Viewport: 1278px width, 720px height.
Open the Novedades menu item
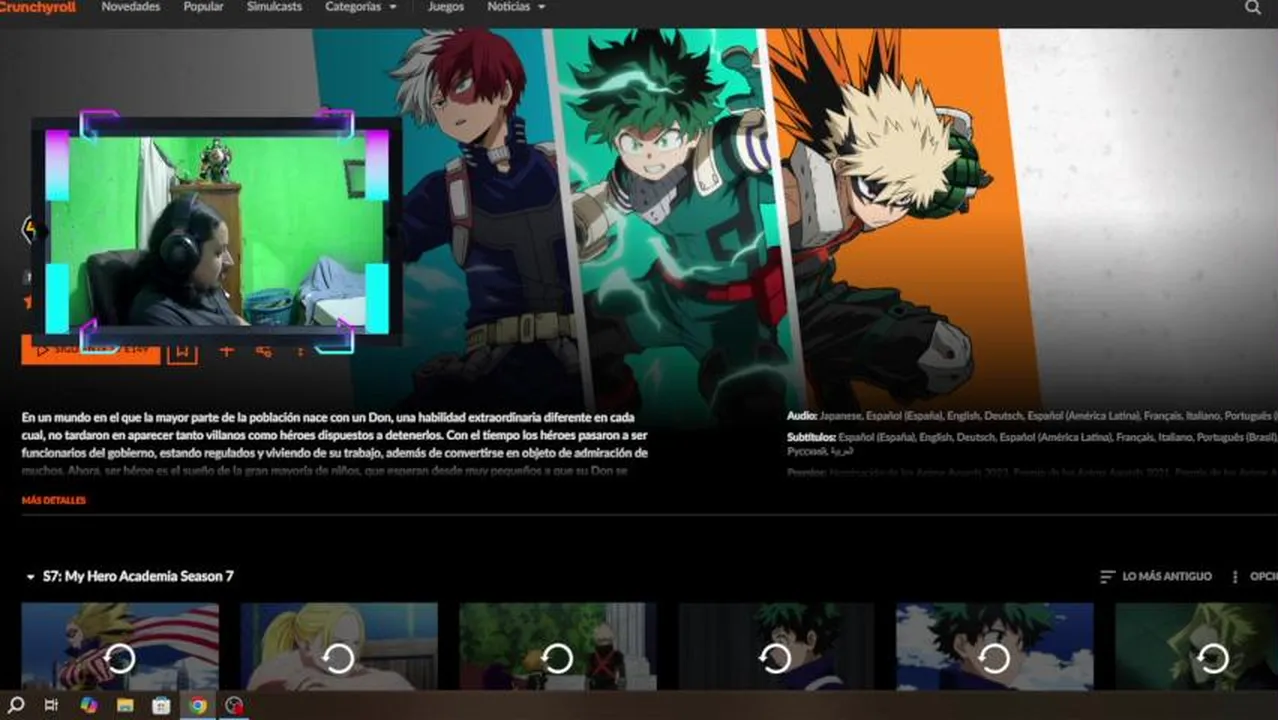click(130, 6)
